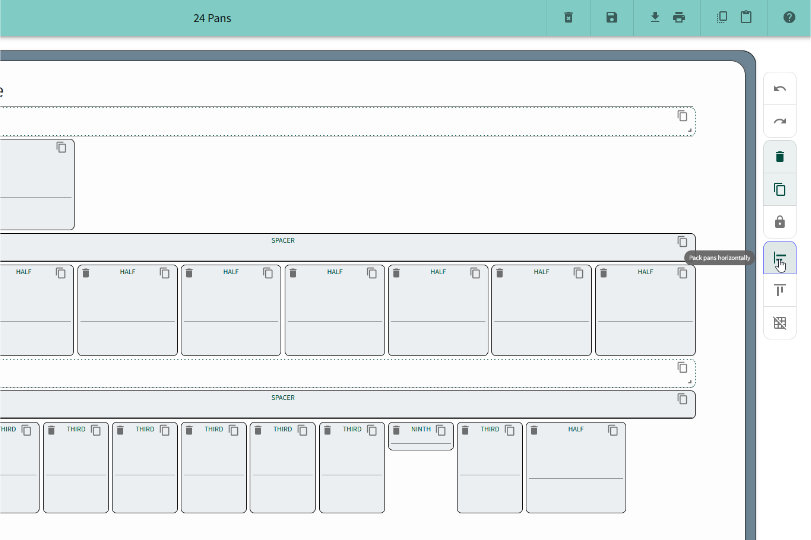Delete the NINTH pan

[x=396, y=430]
